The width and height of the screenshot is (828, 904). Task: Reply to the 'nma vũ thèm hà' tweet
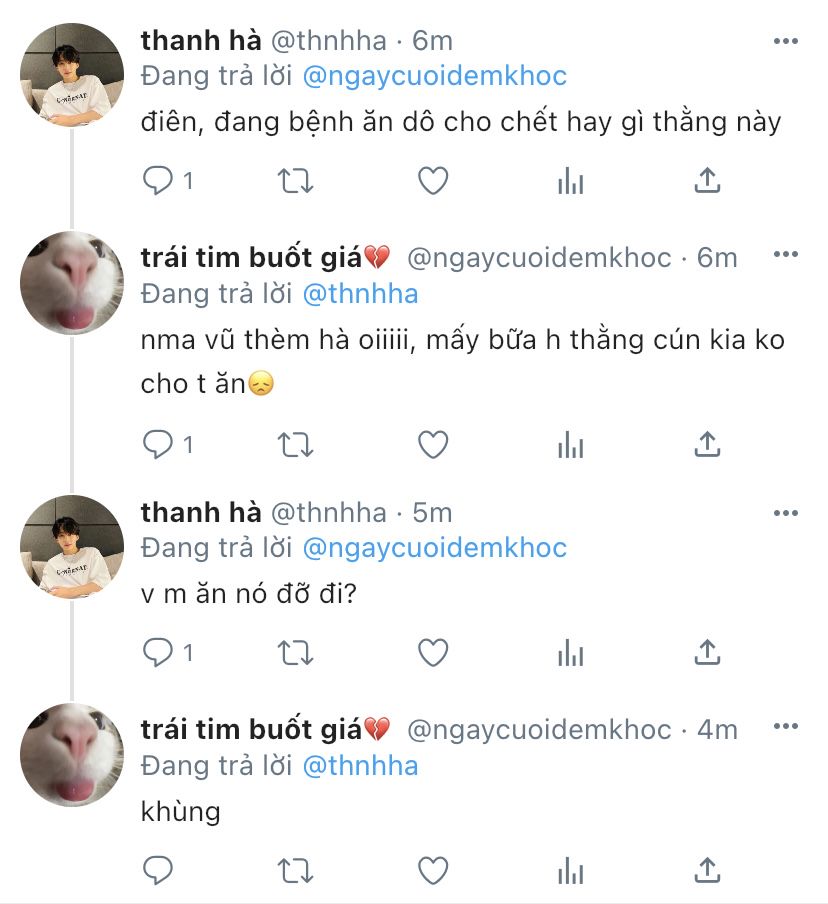click(x=158, y=444)
